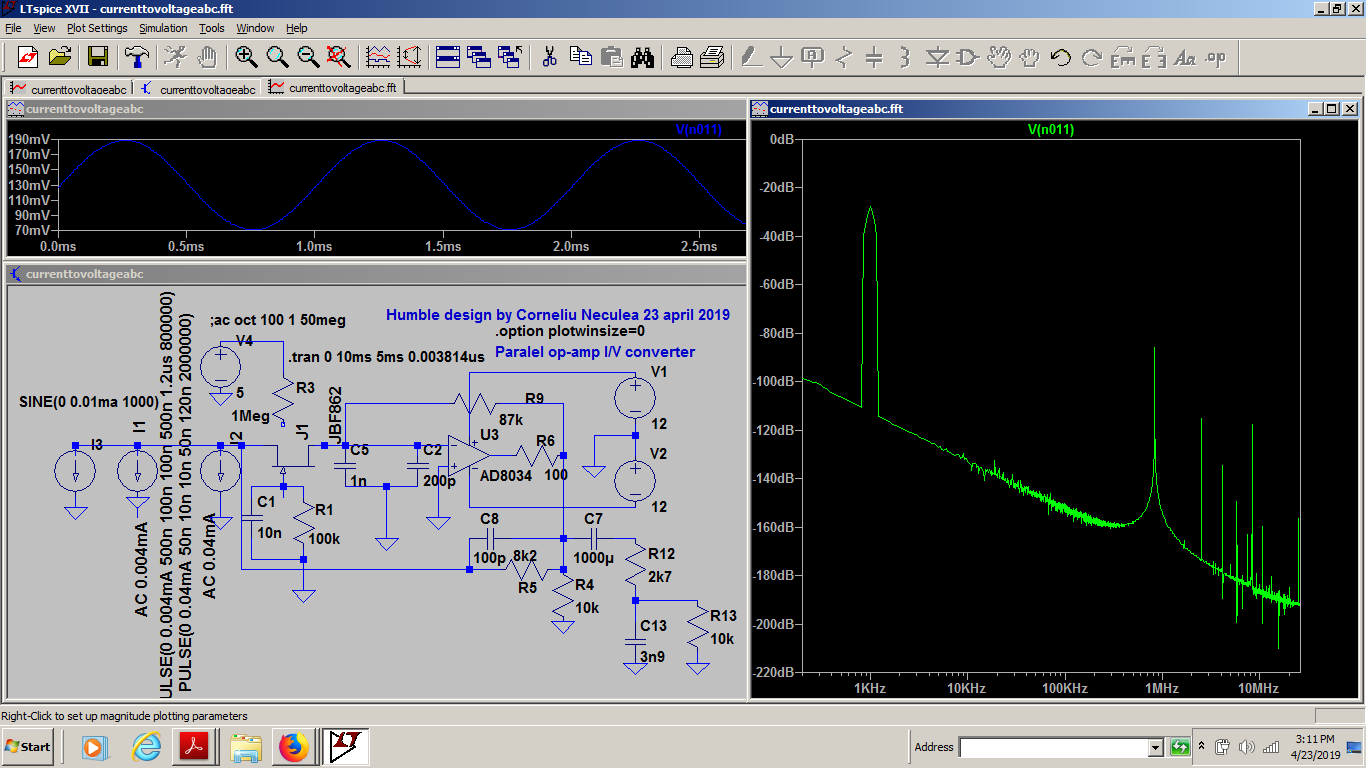1366x768 pixels.
Task: Click the Cut scissors icon
Action: 549,57
